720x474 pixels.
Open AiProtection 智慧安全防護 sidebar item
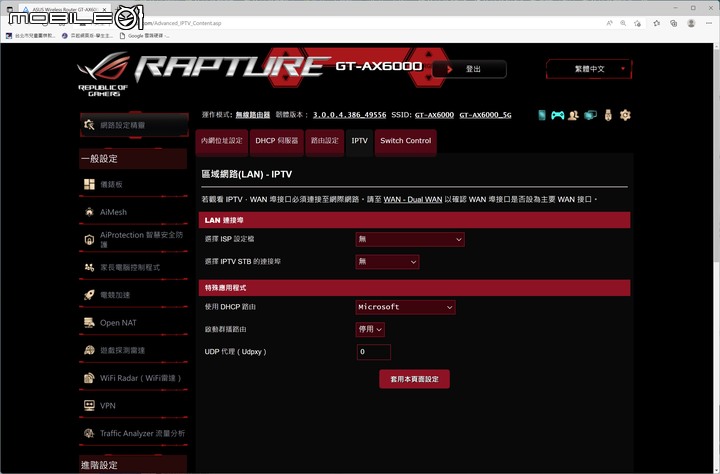coord(134,239)
